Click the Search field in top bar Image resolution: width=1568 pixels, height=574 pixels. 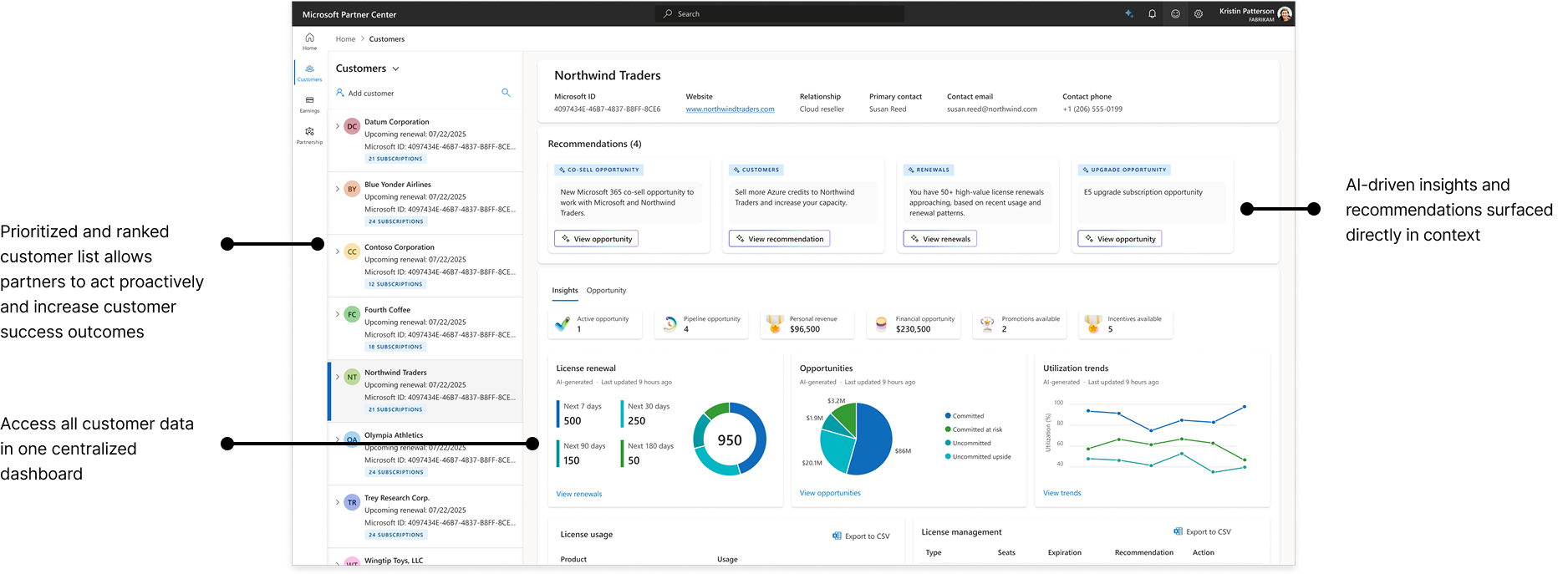pyautogui.click(x=780, y=13)
